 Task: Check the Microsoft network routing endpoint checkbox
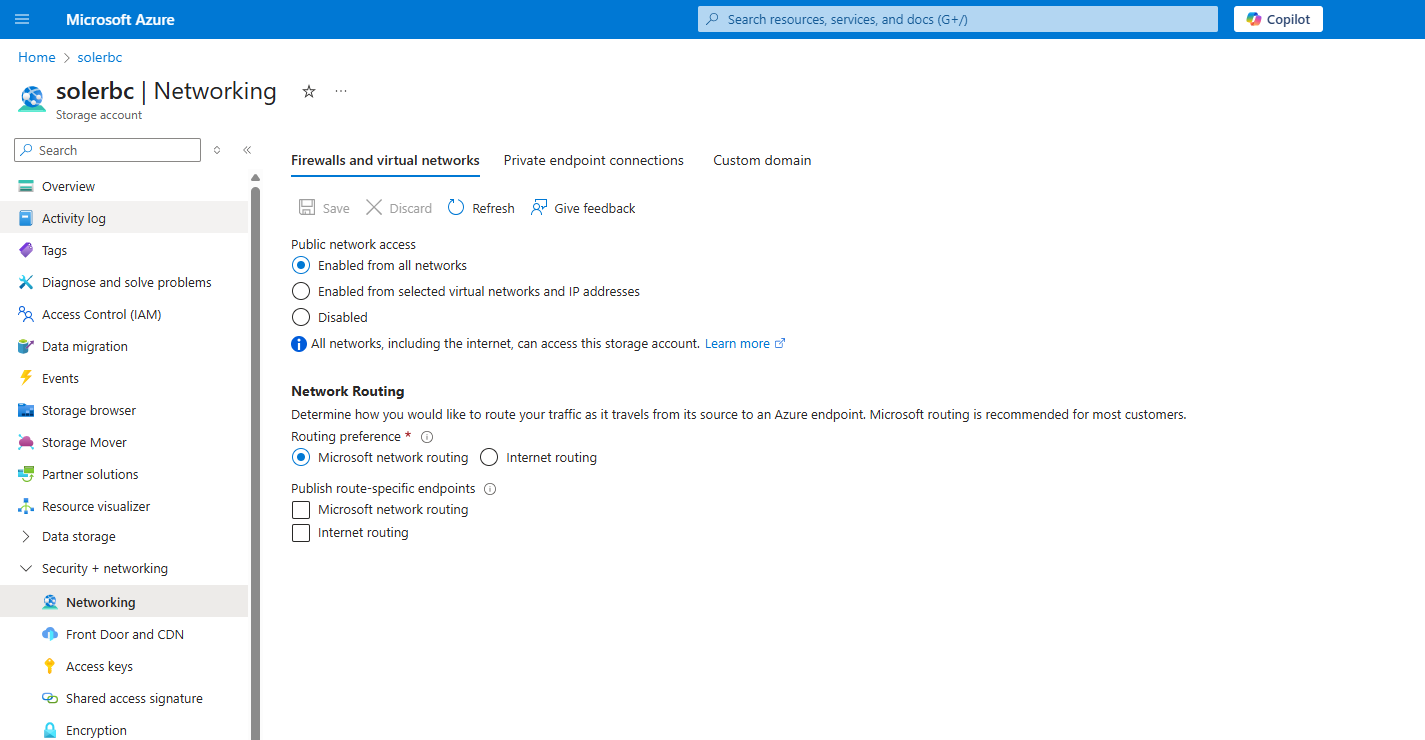pyautogui.click(x=301, y=510)
